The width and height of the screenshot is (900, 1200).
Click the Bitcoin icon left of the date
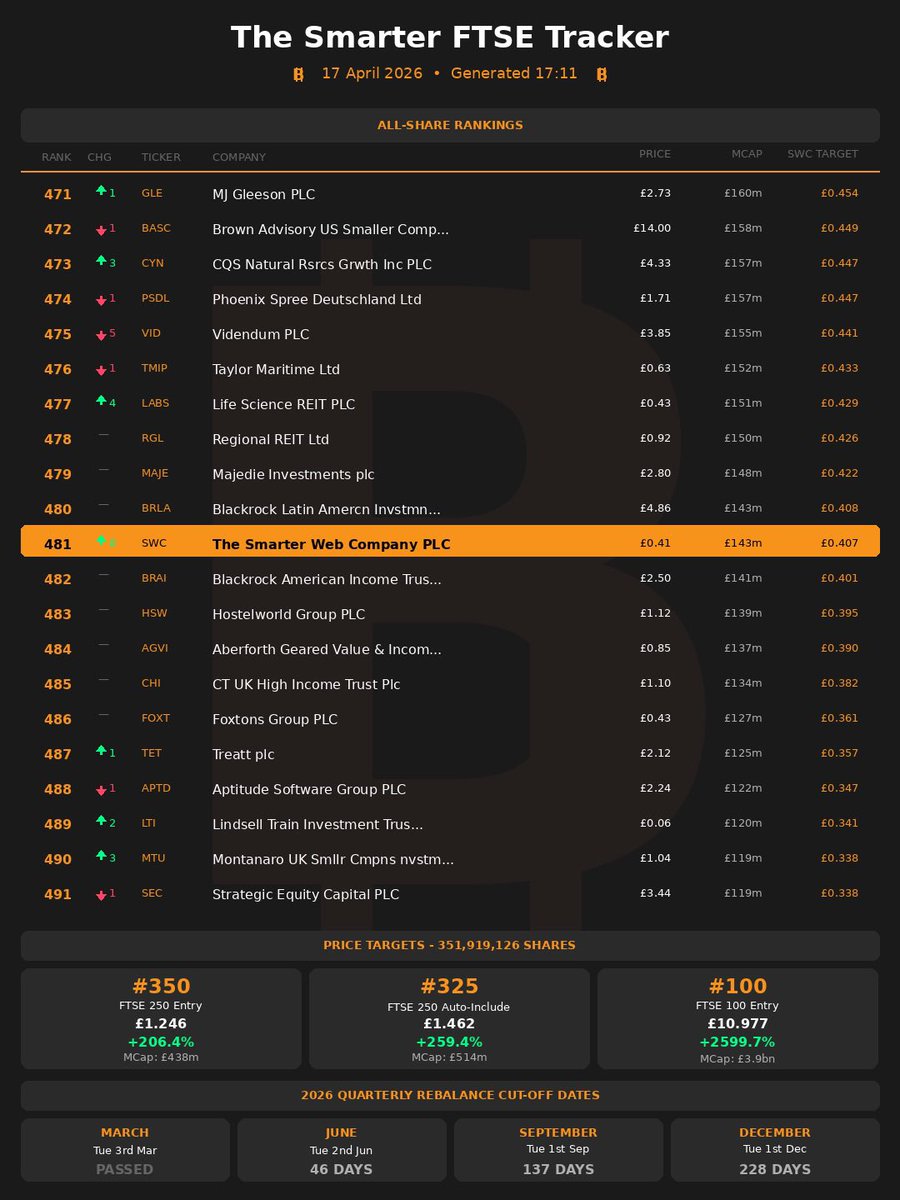(298, 74)
